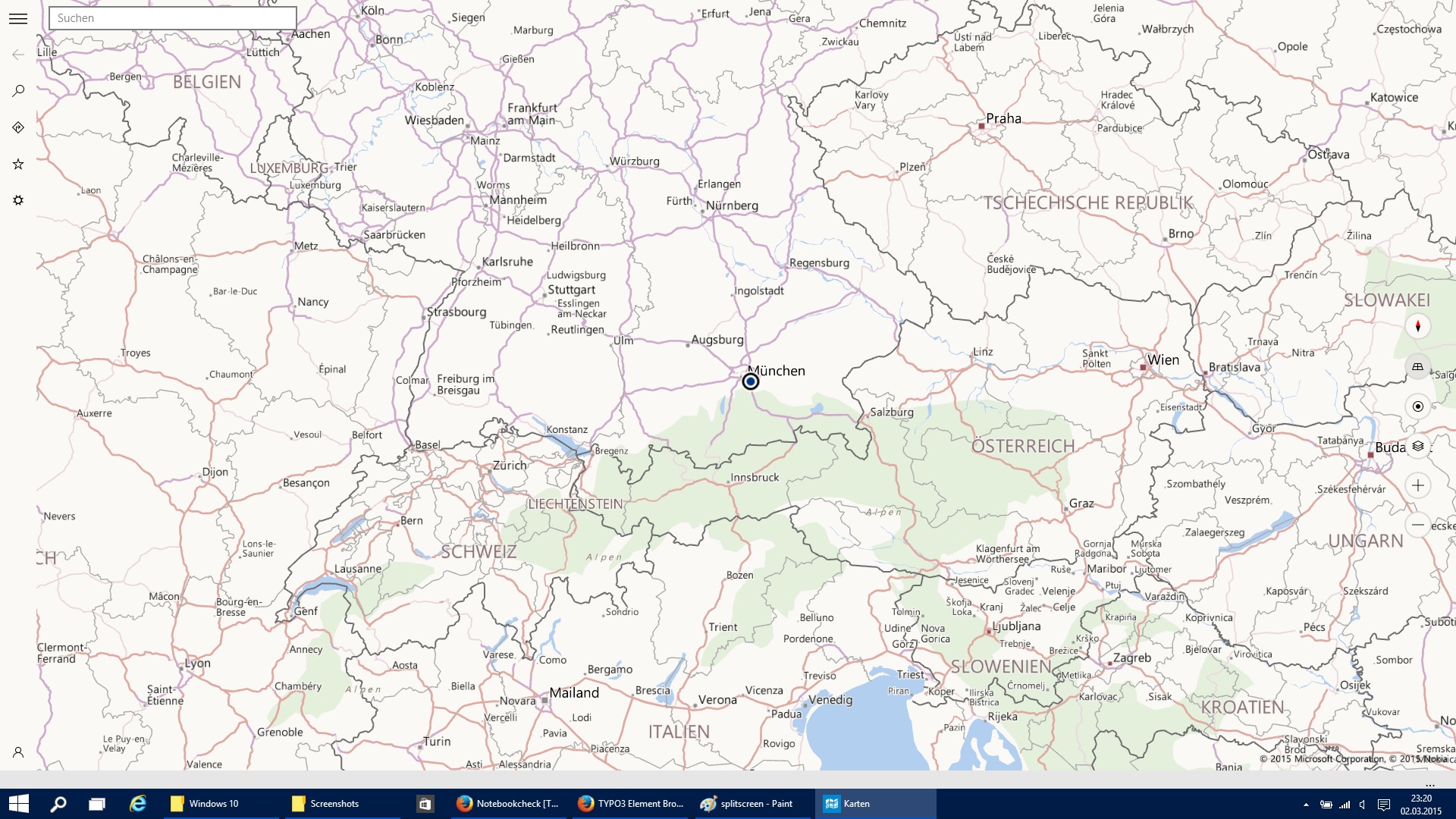Screen dimensions: 1456x819
Task: Open the favorites star icon
Action: click(x=18, y=164)
